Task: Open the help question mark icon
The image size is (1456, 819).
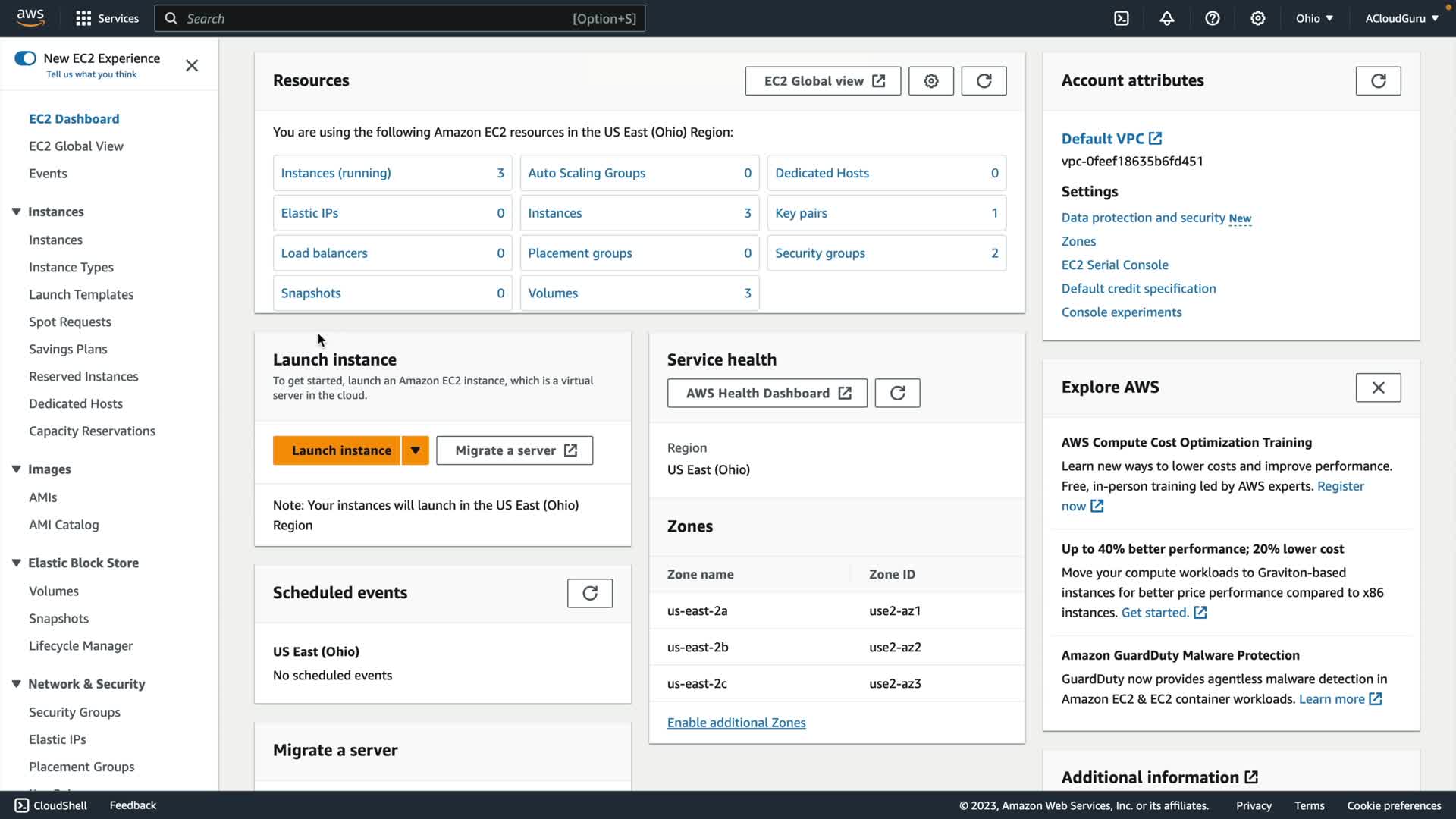Action: coord(1213,18)
